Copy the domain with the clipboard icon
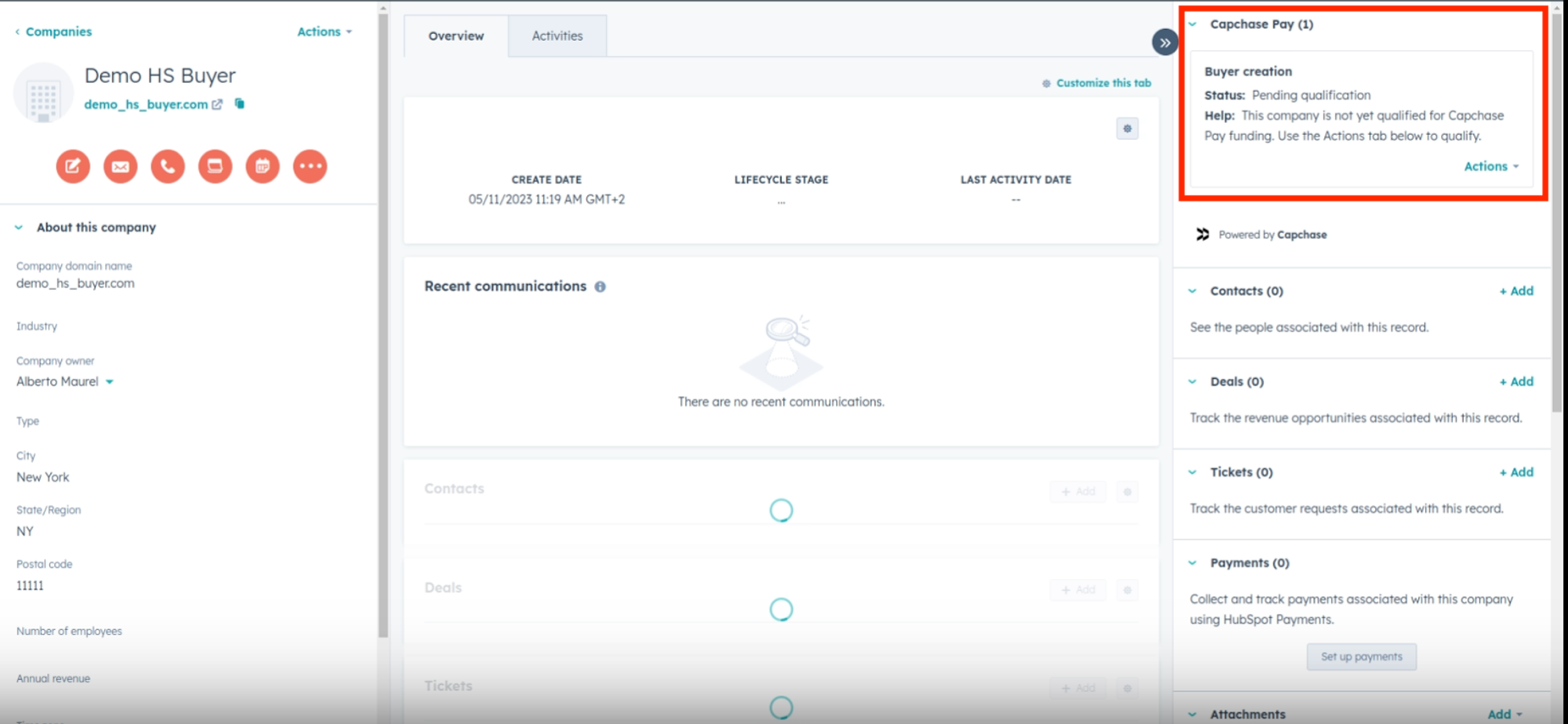 click(x=240, y=104)
